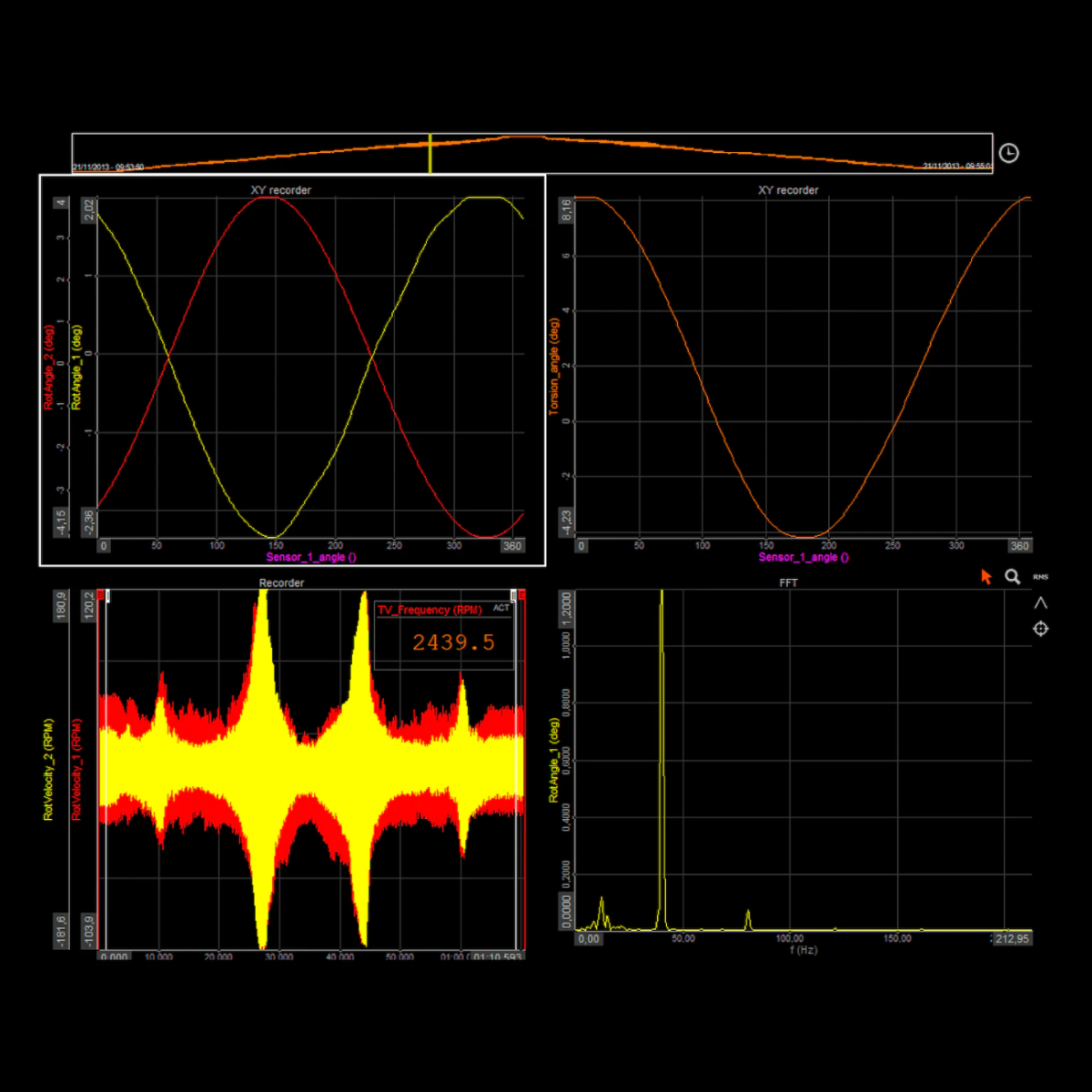
Task: Click the 8,16 upper limit on Torsion_angle axis
Action: (567, 209)
